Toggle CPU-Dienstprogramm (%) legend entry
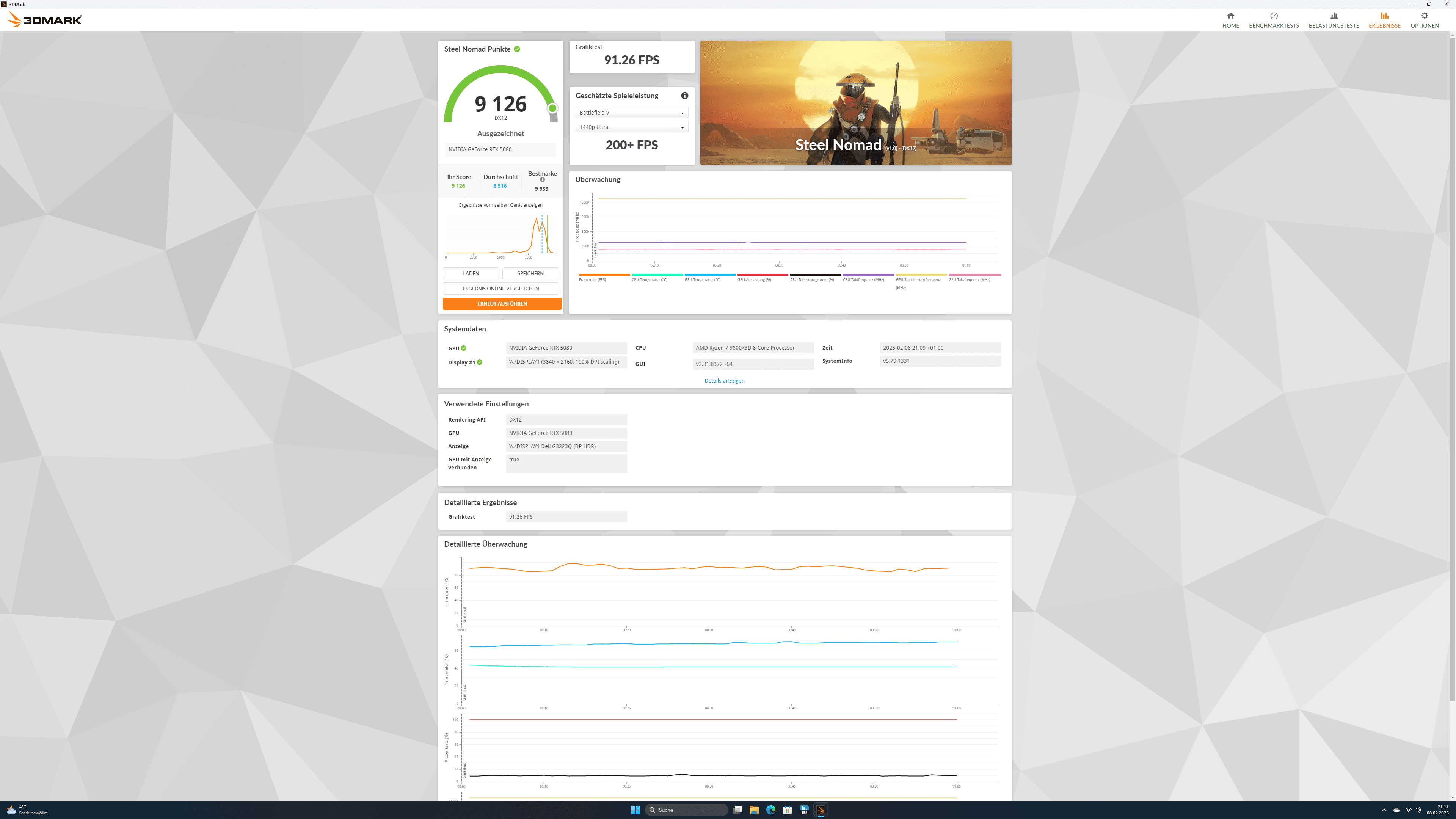This screenshot has height=819, width=1456. tap(815, 278)
